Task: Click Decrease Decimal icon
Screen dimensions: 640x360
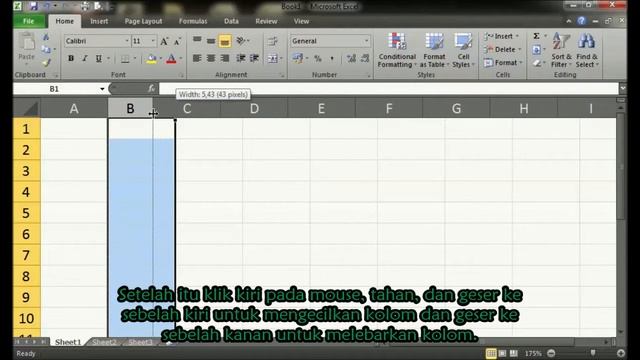Action: tap(365, 59)
